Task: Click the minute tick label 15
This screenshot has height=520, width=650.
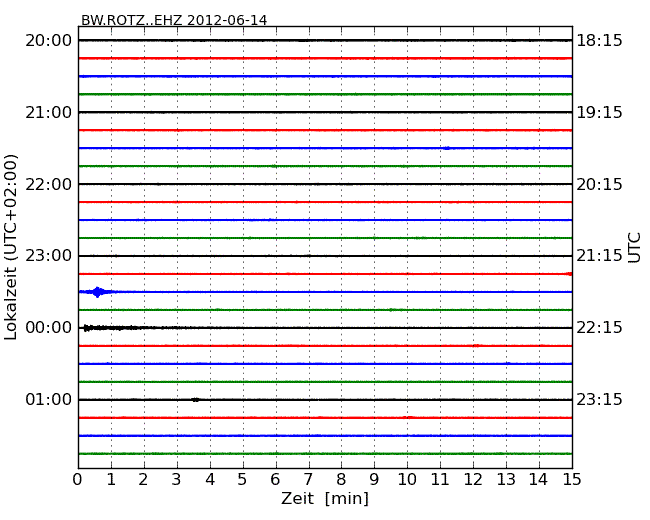Action: 572,479
